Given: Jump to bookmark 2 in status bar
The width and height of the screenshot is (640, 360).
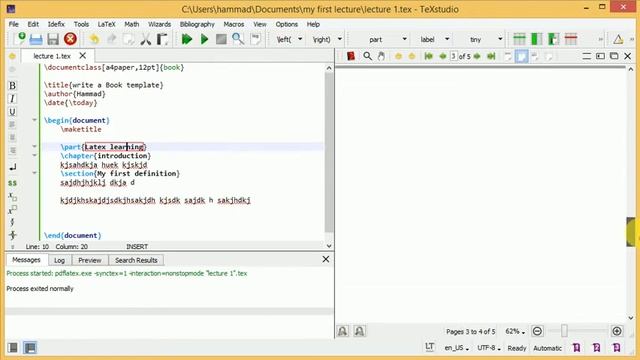Looking at the screenshot, I should (596, 348).
